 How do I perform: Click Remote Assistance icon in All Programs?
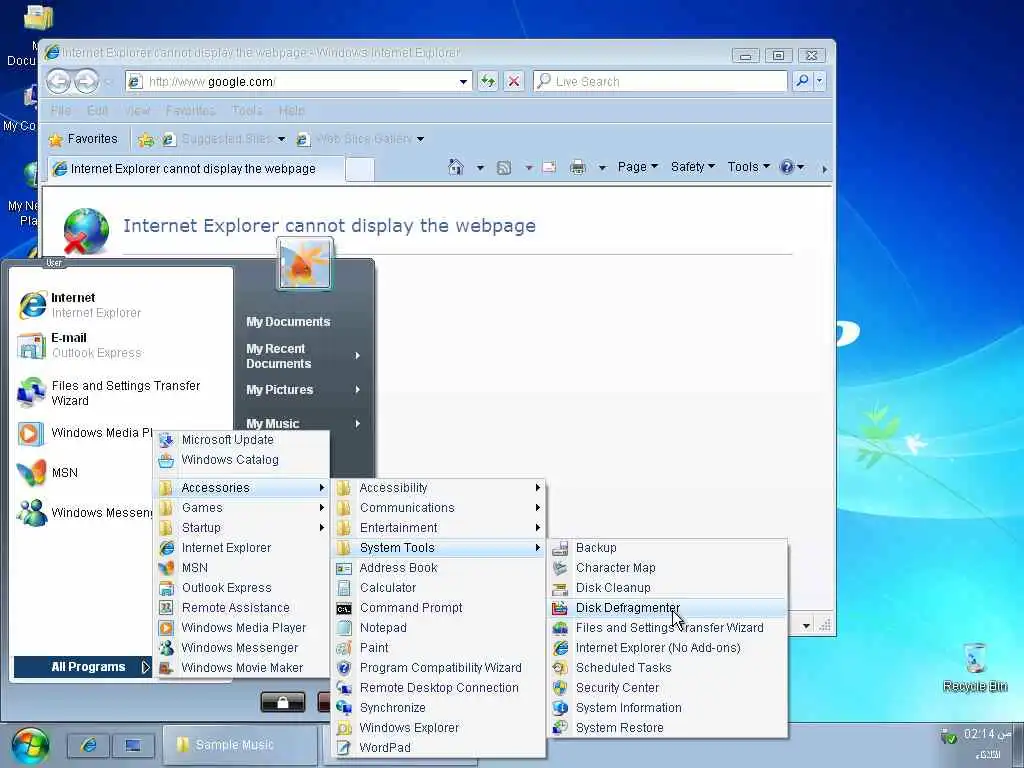167,607
